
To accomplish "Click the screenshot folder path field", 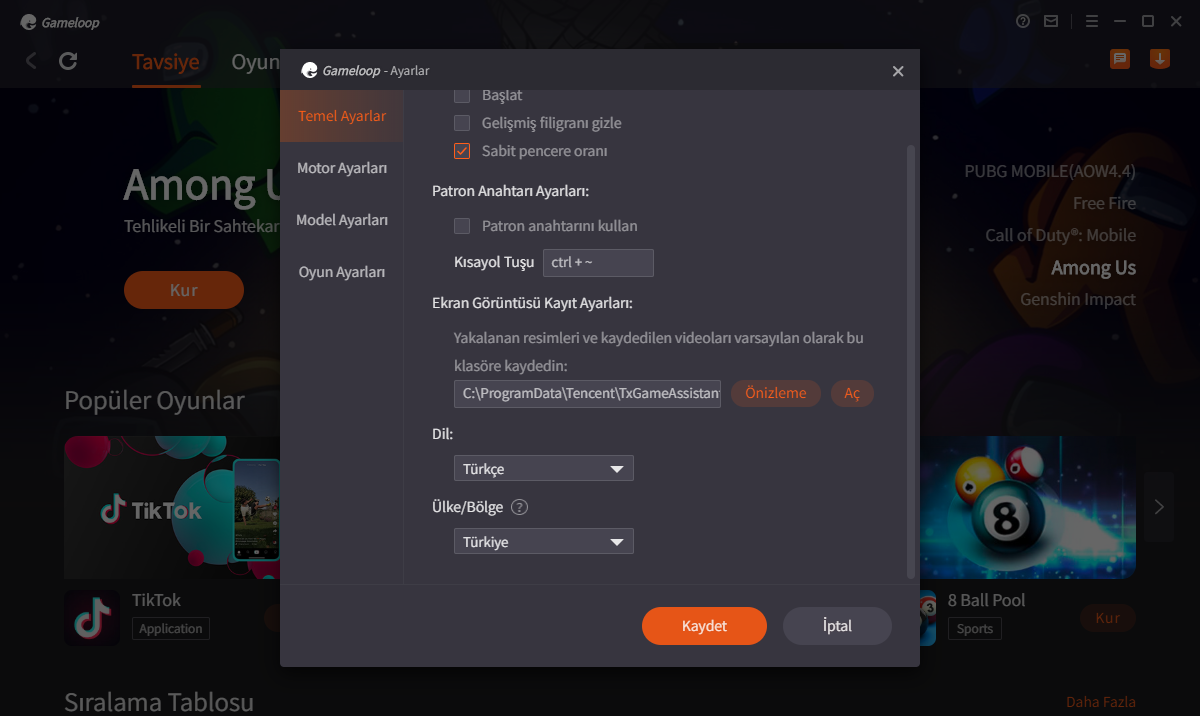I will 588,393.
